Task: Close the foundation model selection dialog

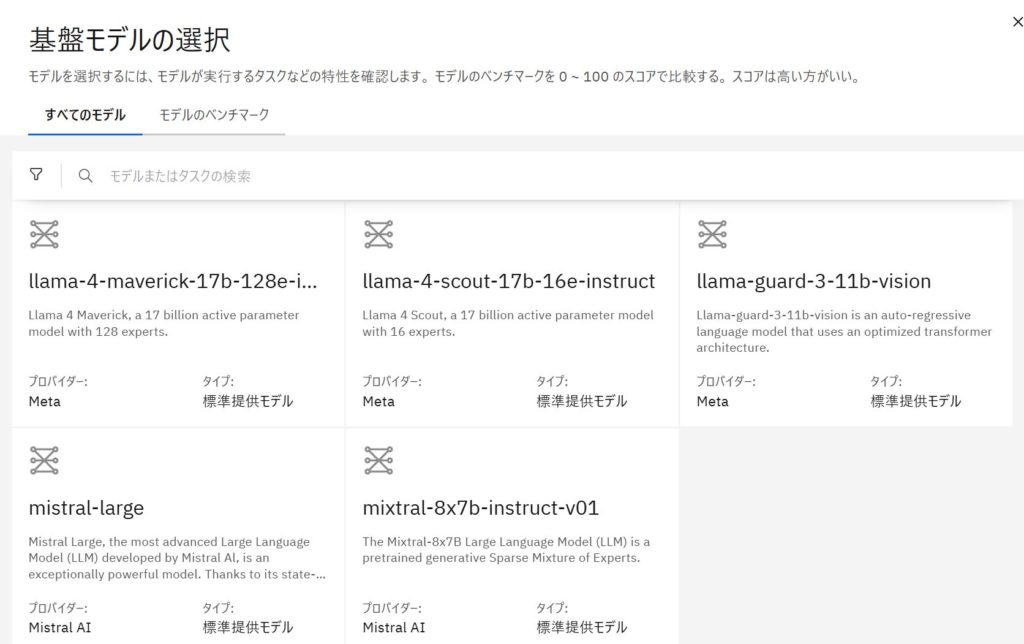Action: (1017, 22)
